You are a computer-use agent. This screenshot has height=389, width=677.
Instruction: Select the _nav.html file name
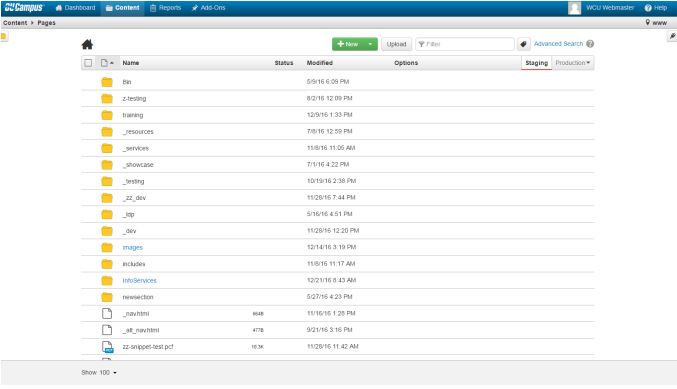coord(136,313)
